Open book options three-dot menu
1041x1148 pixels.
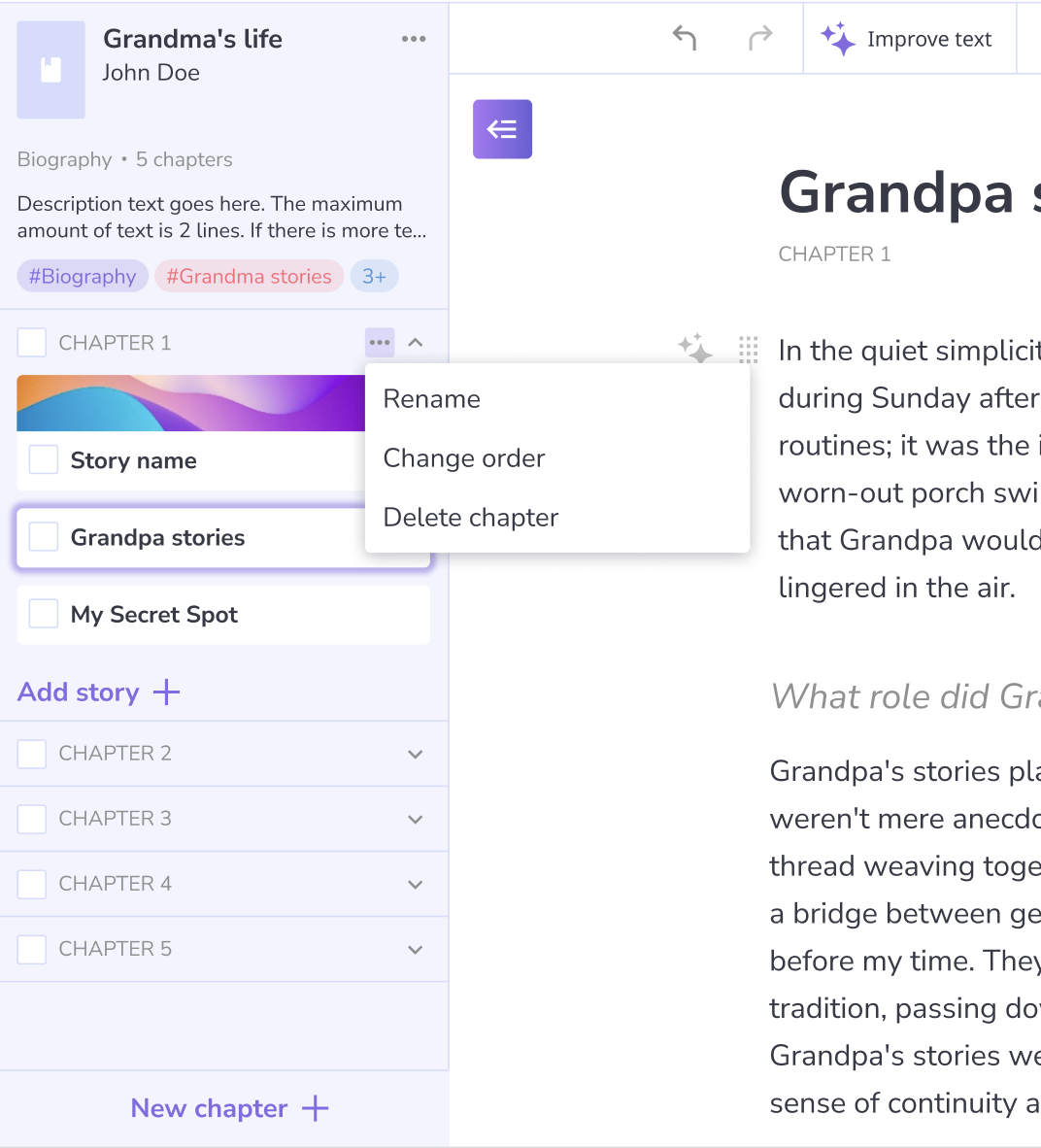click(414, 39)
